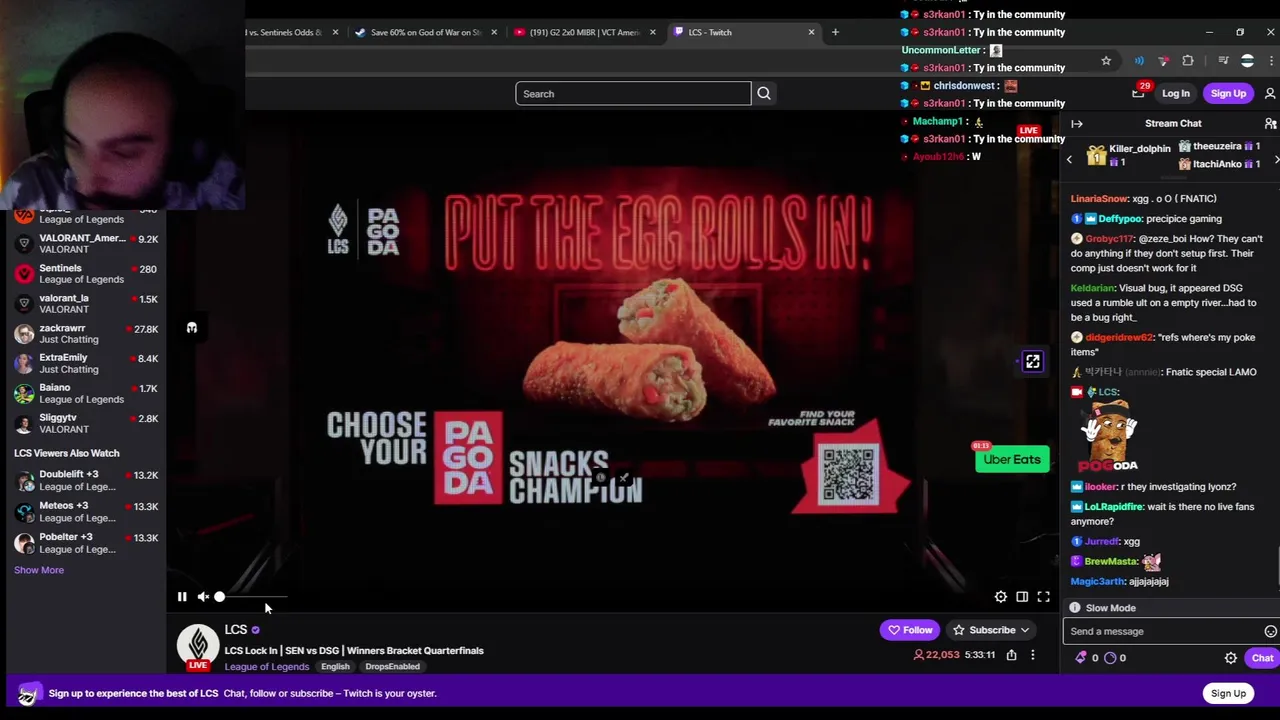Select the DropsEnabled tag

(392, 667)
